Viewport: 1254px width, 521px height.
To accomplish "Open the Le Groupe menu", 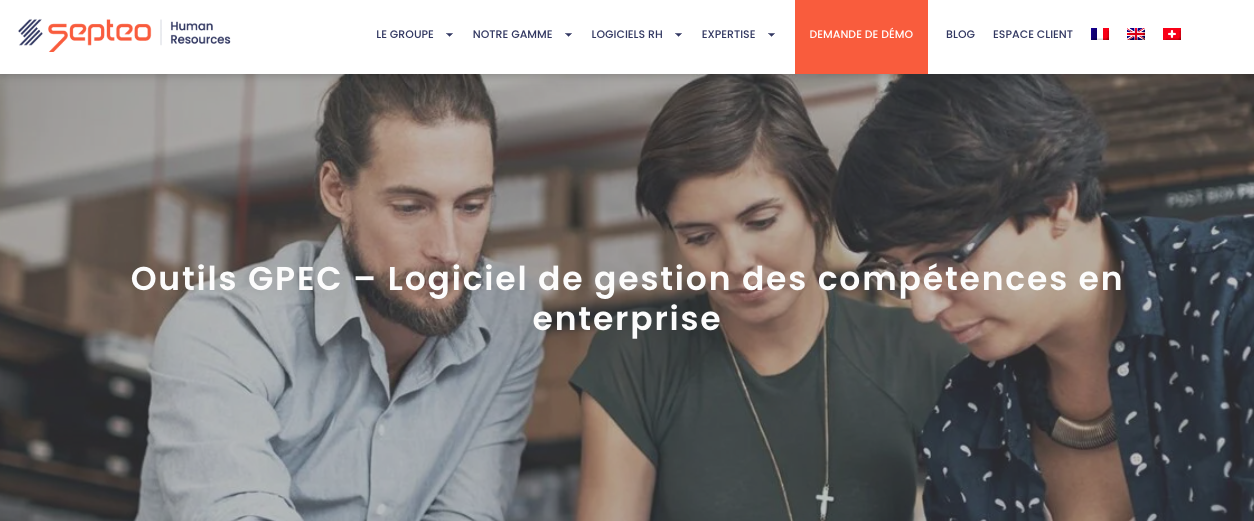I will click(405, 34).
